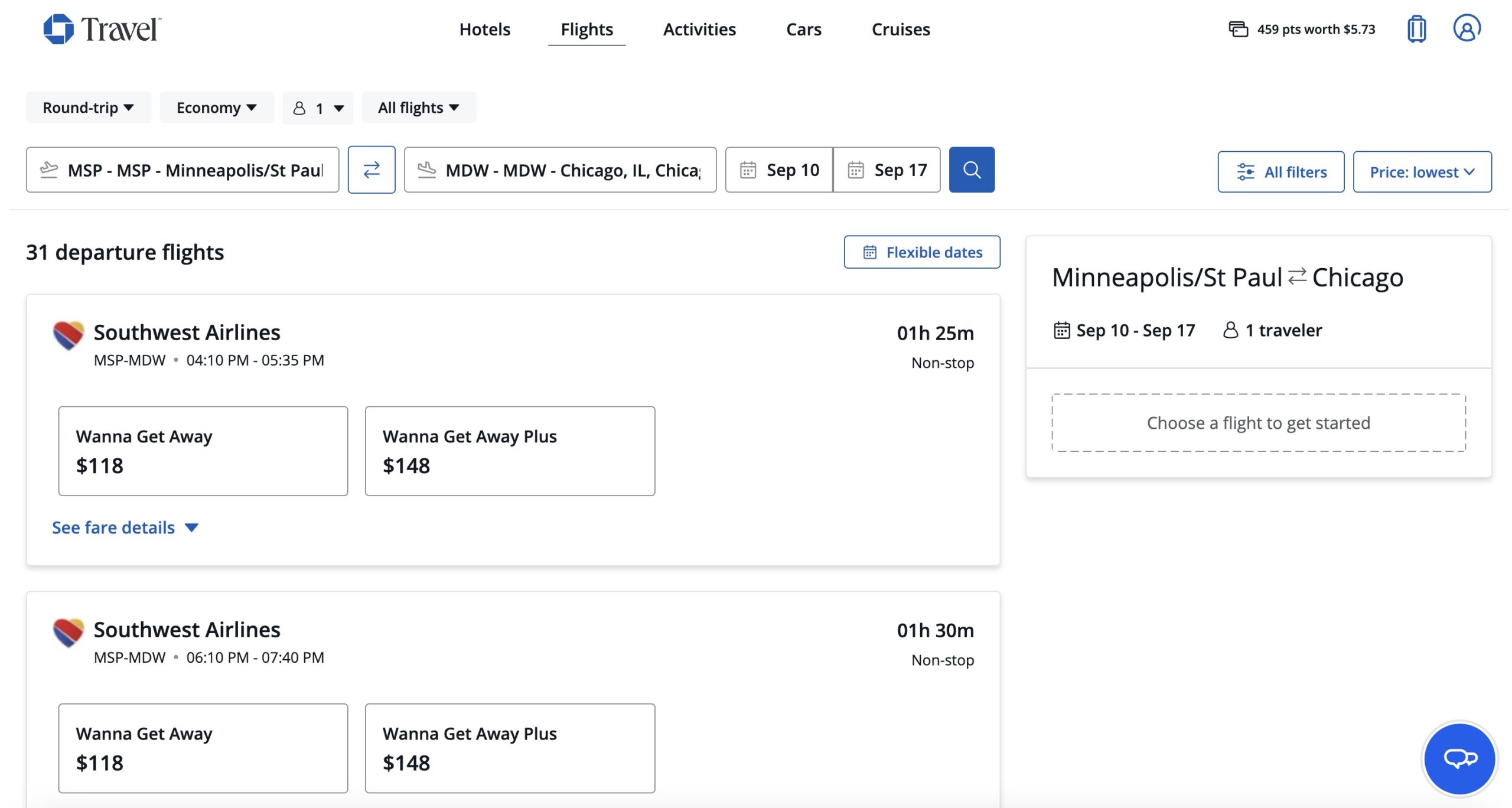
Task: Select $118 Wanna Get Away on 04:10 PM flight
Action: pos(203,451)
